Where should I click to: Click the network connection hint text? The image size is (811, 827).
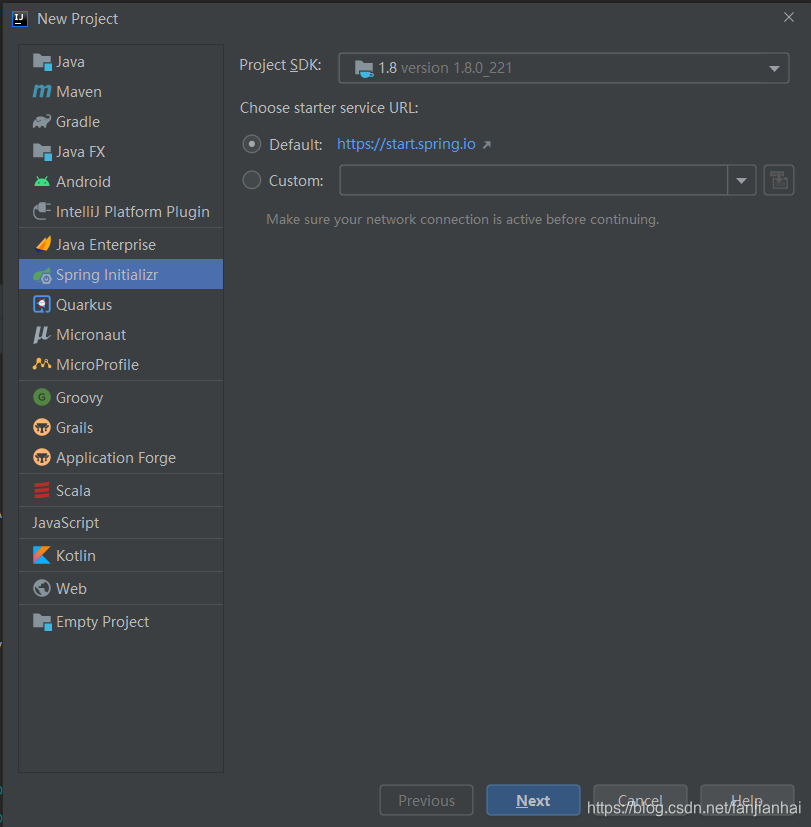(462, 219)
